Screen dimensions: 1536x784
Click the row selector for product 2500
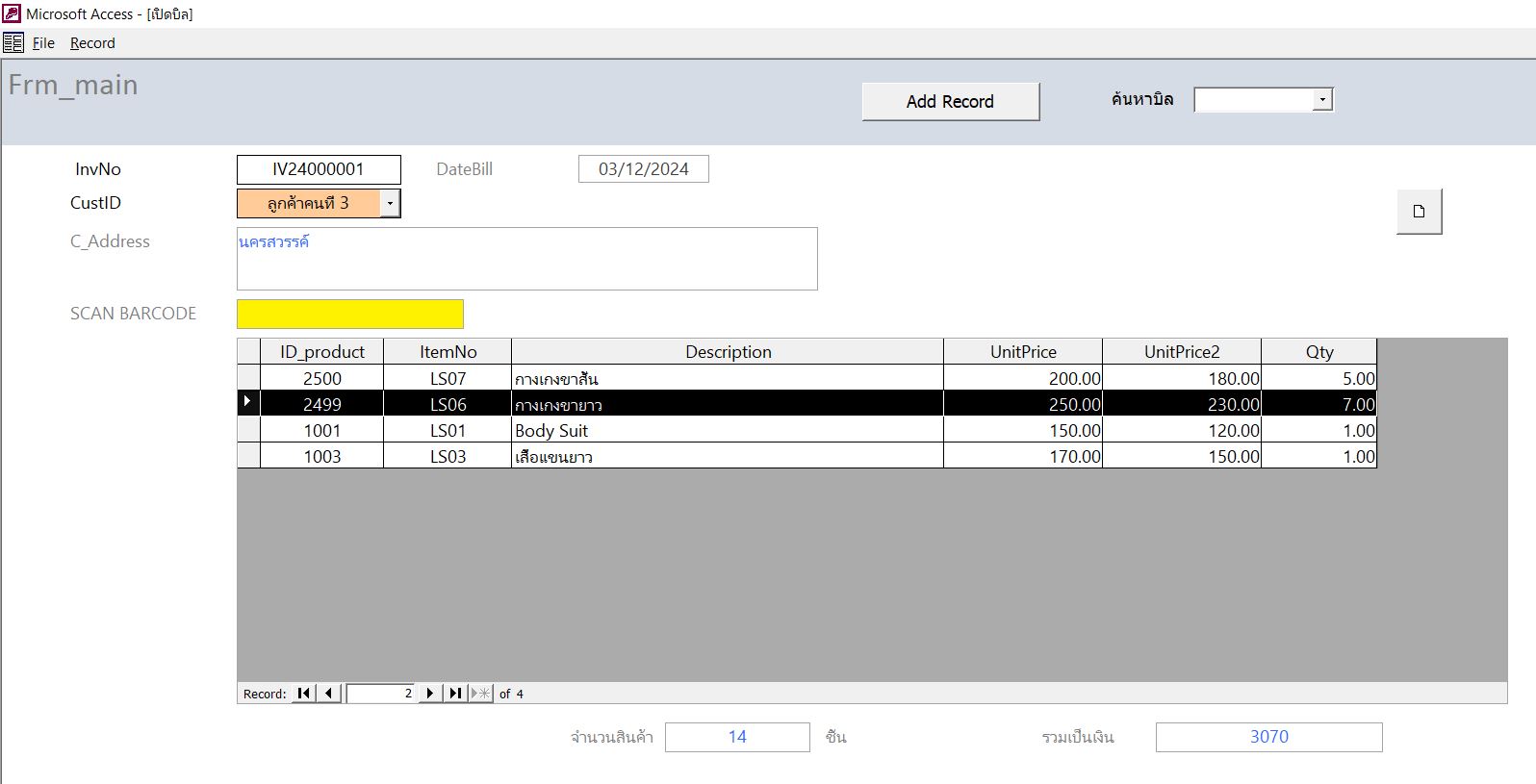248,378
